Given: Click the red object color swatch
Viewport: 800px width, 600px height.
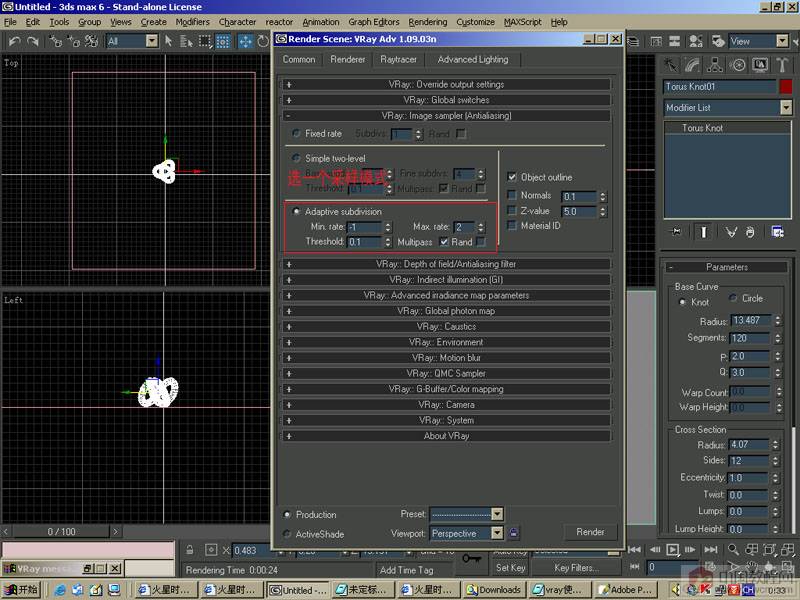Looking at the screenshot, I should click(786, 87).
